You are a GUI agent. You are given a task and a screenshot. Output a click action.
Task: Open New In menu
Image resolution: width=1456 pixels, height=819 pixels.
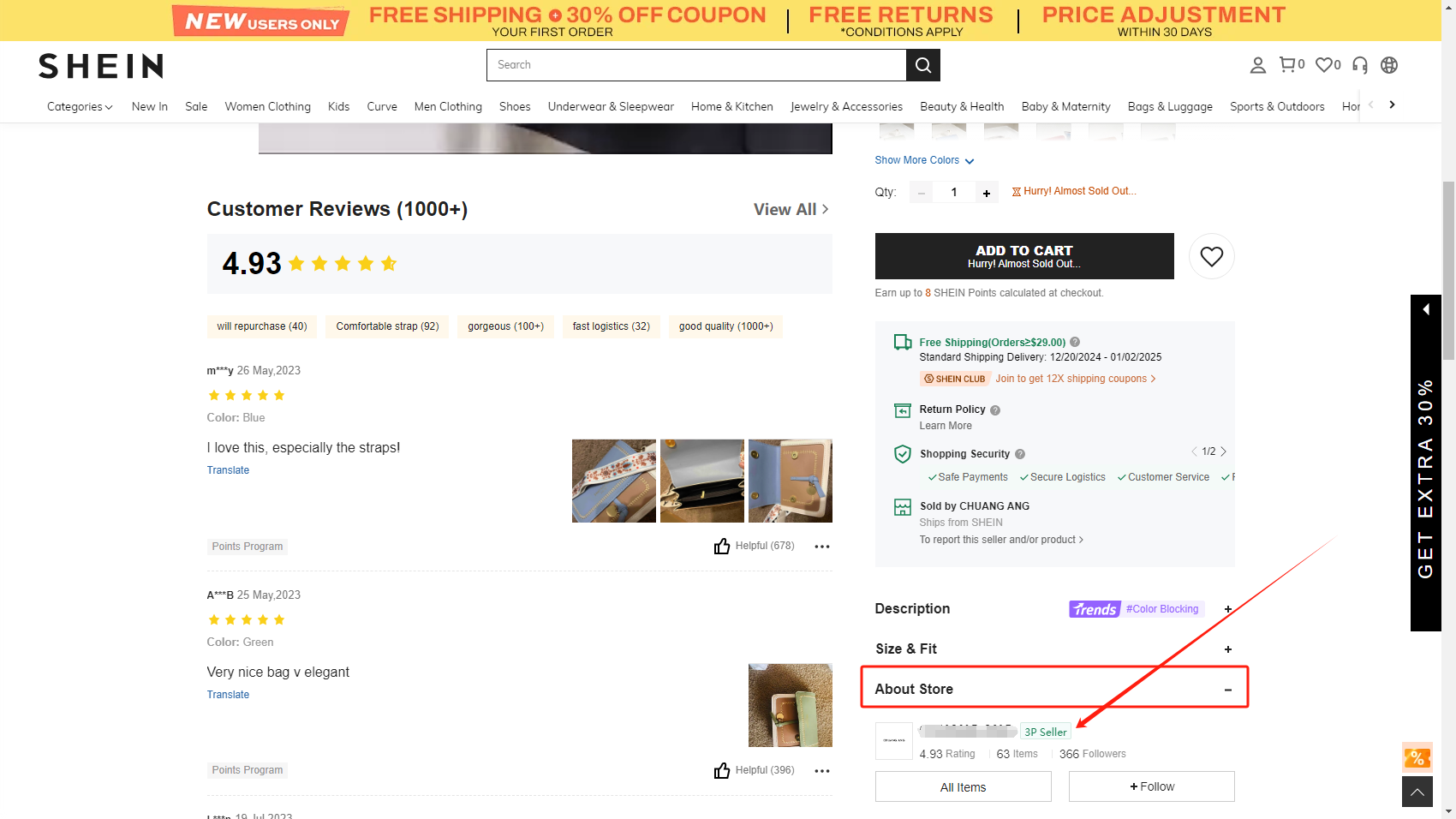(x=150, y=106)
